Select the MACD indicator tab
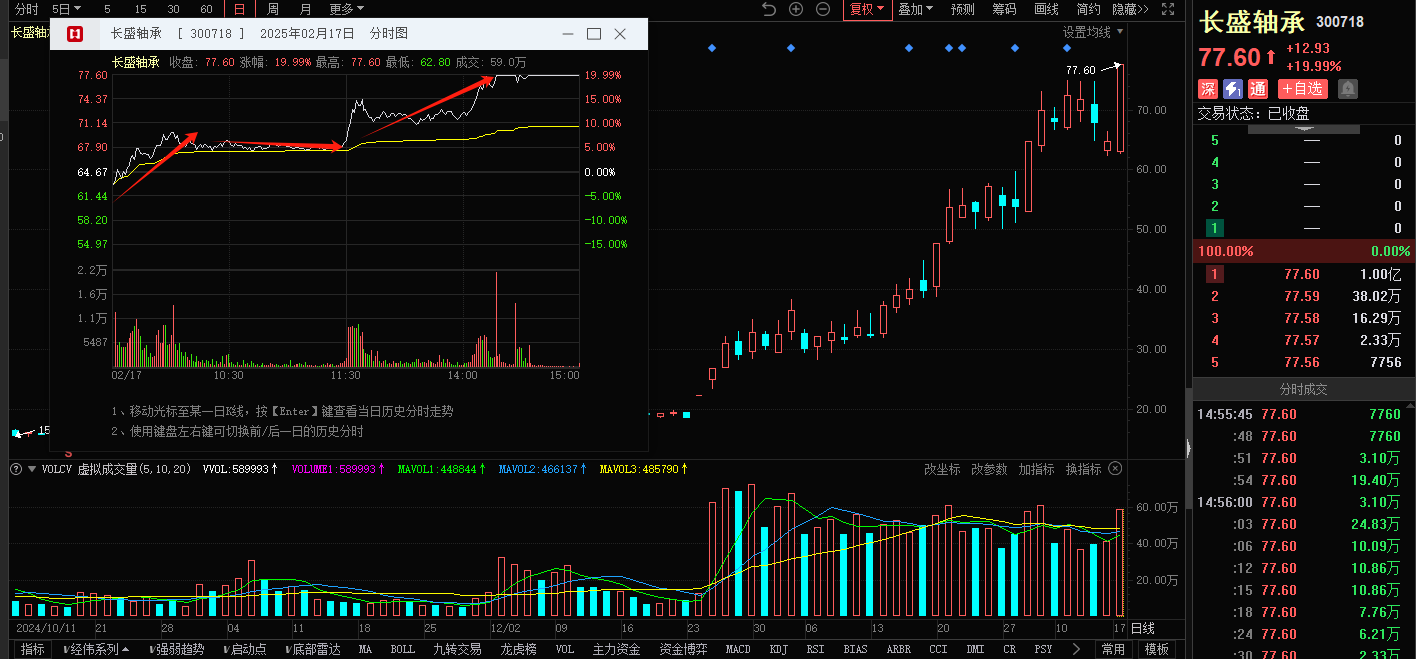 pyautogui.click(x=738, y=649)
